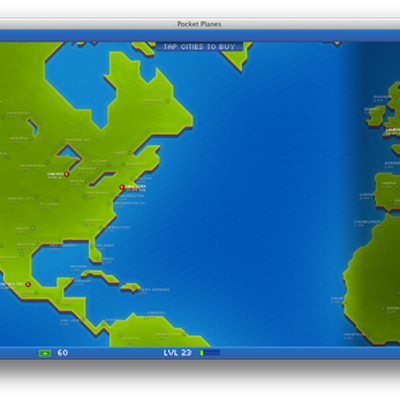Click the level experience progress bar
The height and width of the screenshot is (400, 400).
point(210,353)
